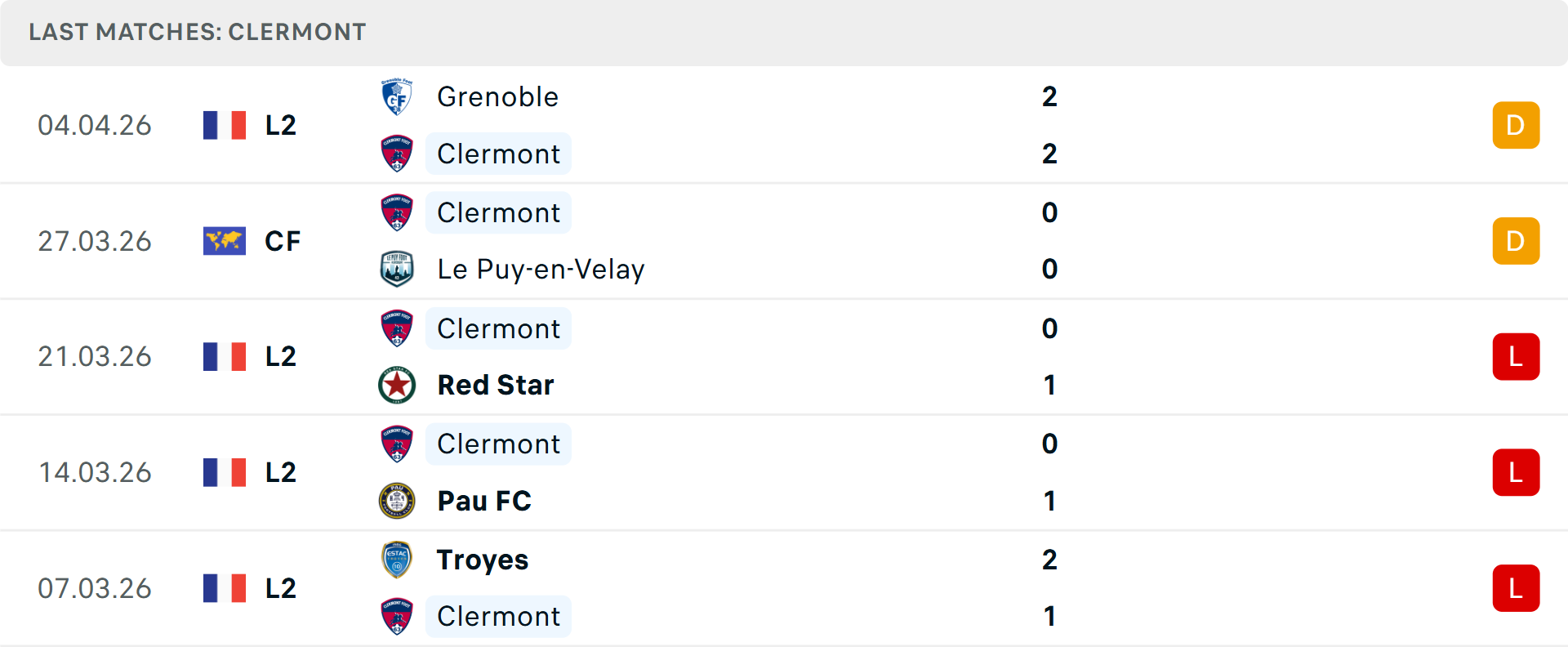This screenshot has height=647, width=1568.
Task: Toggle the red L badge for the Troyes match
Action: [1516, 588]
